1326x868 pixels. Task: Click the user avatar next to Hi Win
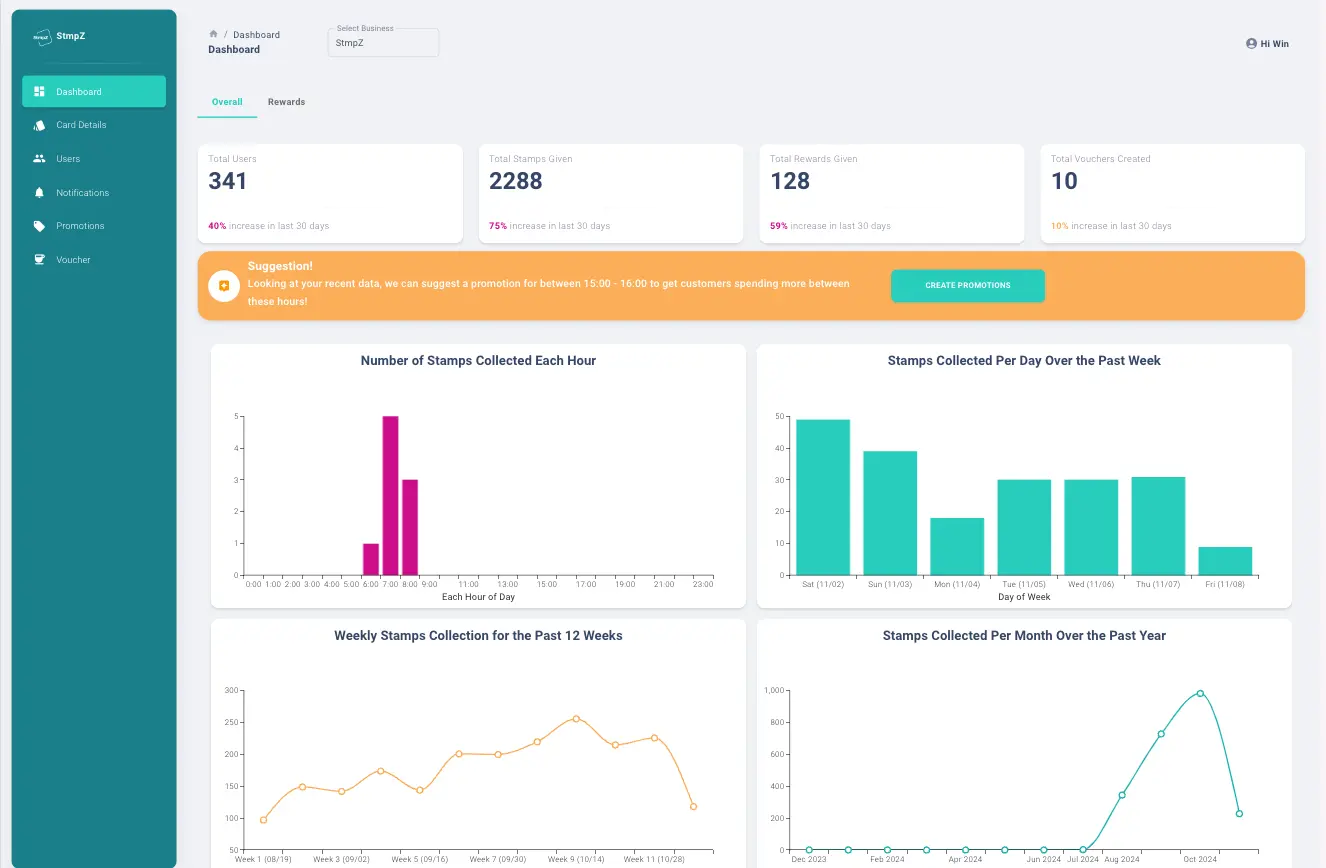(1250, 43)
